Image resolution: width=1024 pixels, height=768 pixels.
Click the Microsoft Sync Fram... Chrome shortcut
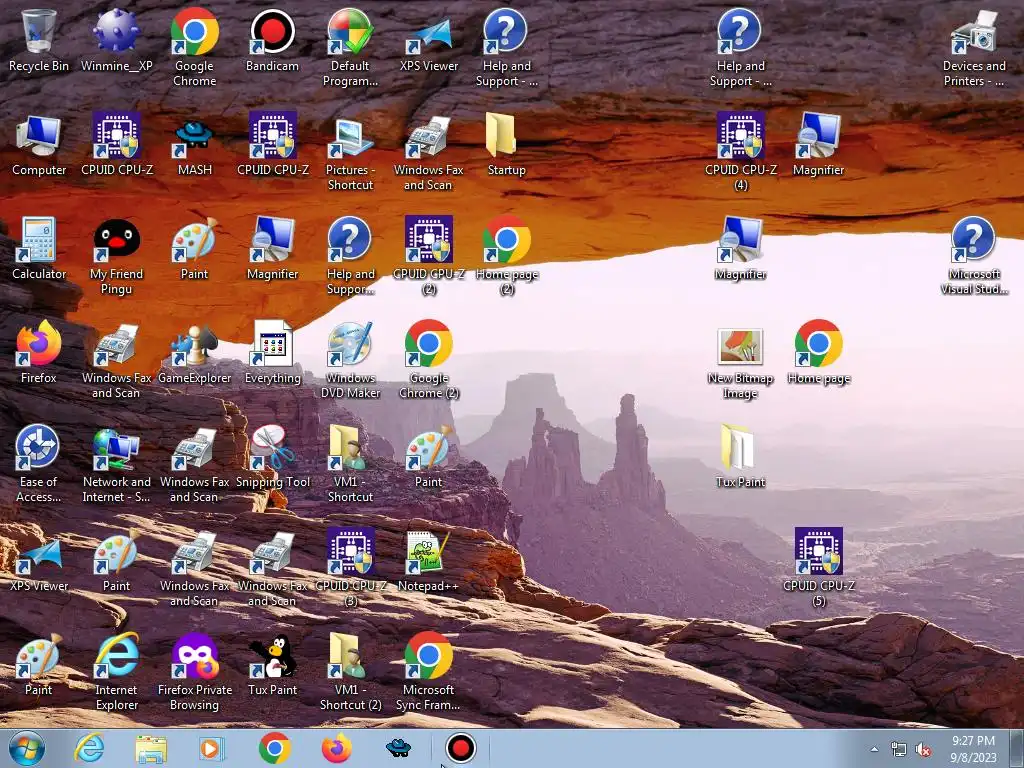tap(428, 671)
